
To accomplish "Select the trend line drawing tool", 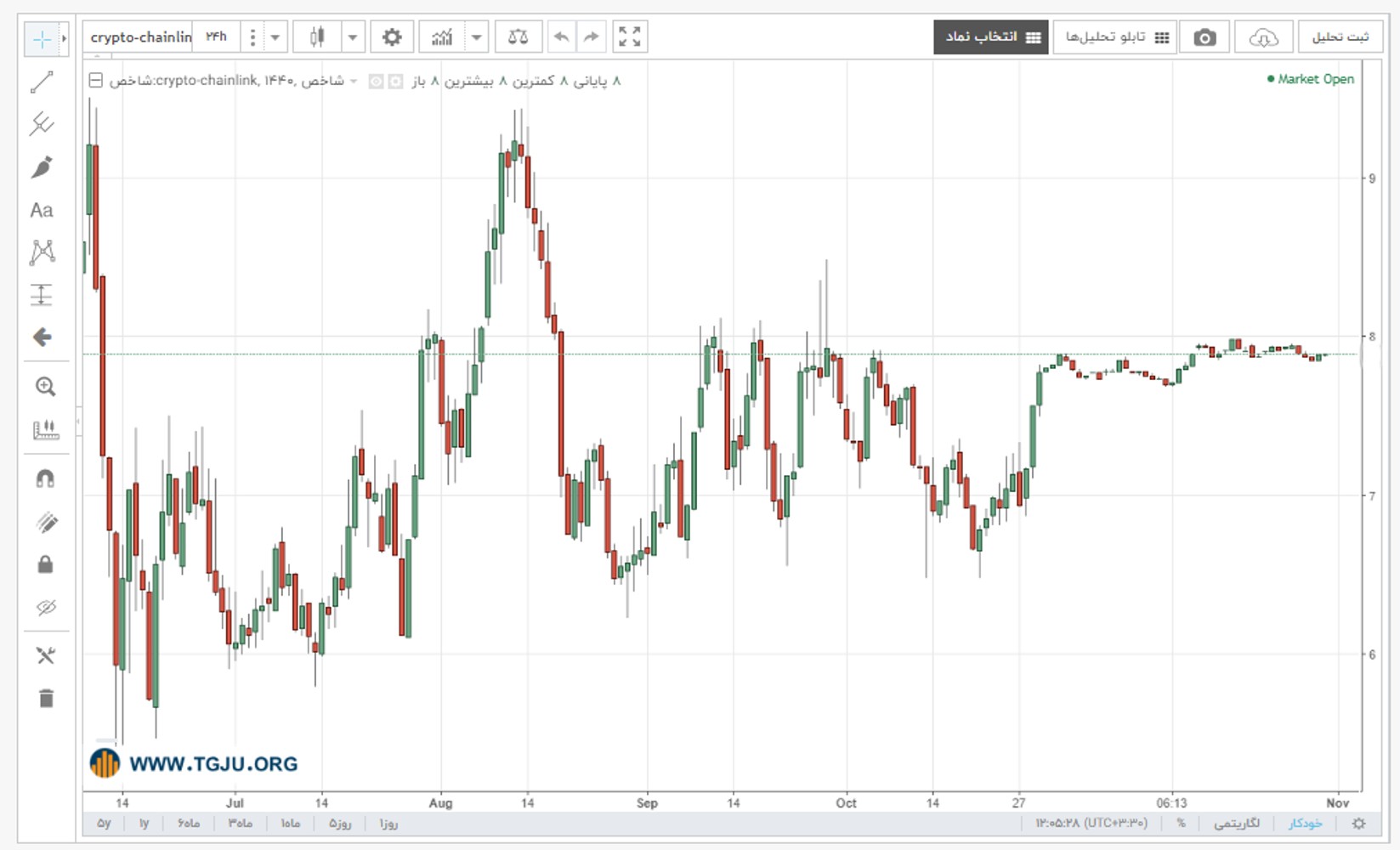I will click(42, 82).
